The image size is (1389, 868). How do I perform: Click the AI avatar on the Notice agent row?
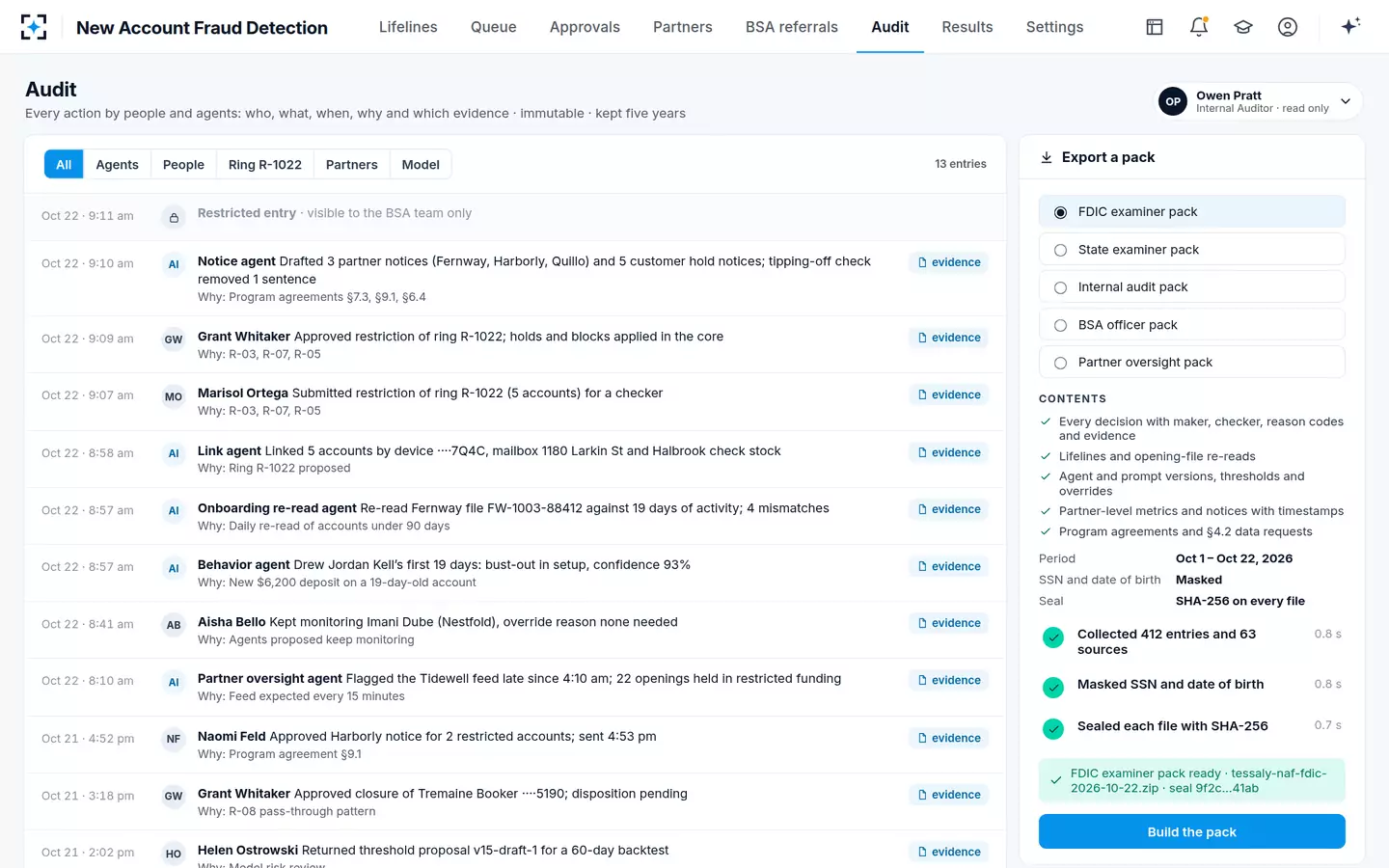[x=174, y=264]
